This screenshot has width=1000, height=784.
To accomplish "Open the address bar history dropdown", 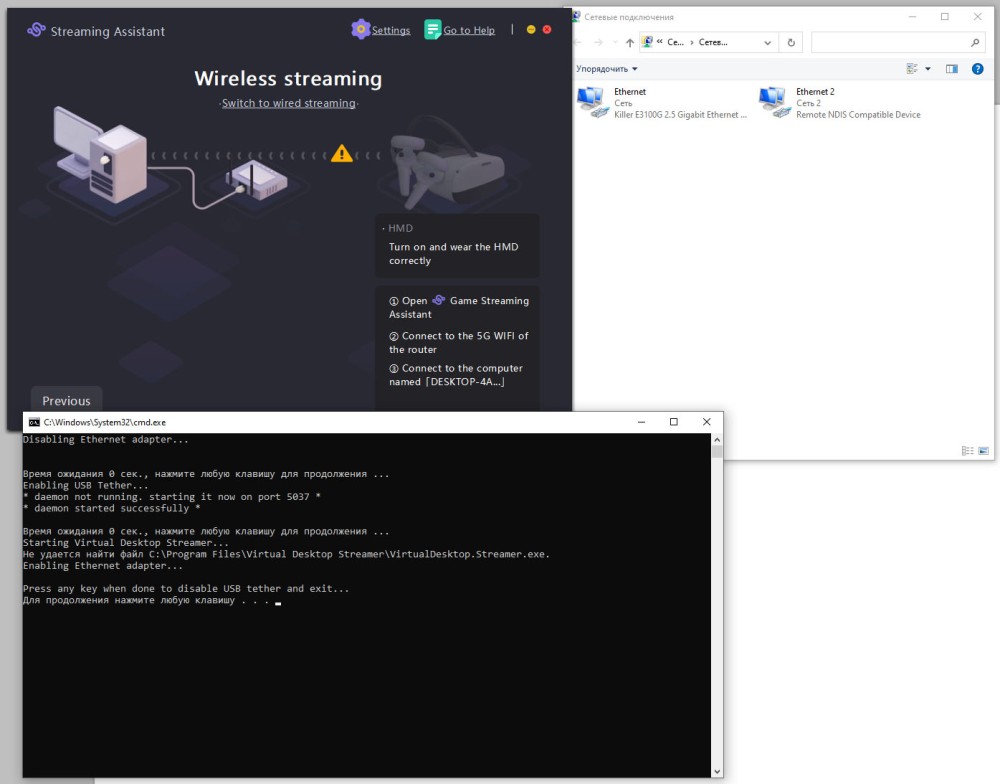I will tap(767, 43).
